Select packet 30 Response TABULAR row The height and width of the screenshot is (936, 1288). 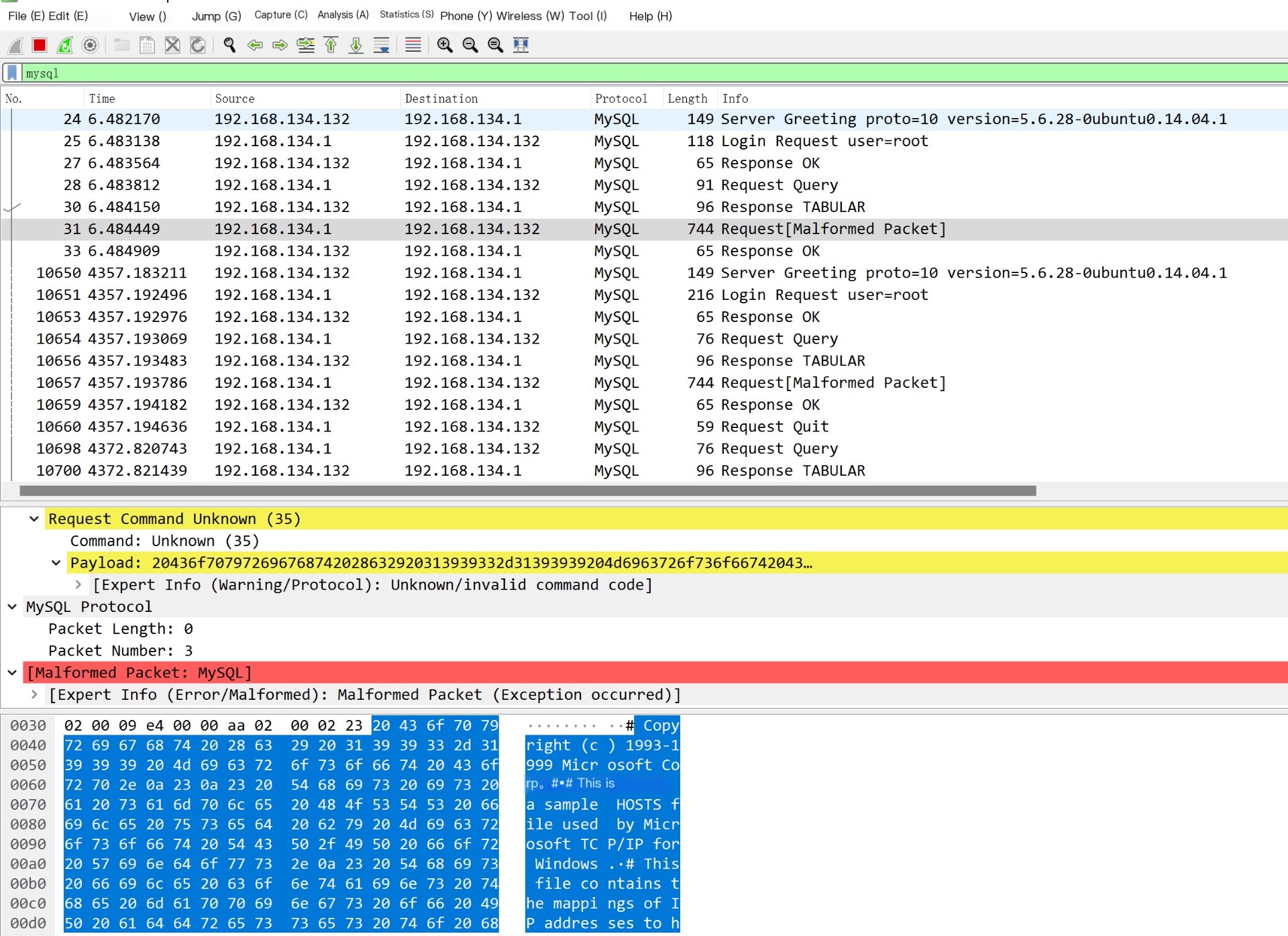tap(644, 207)
